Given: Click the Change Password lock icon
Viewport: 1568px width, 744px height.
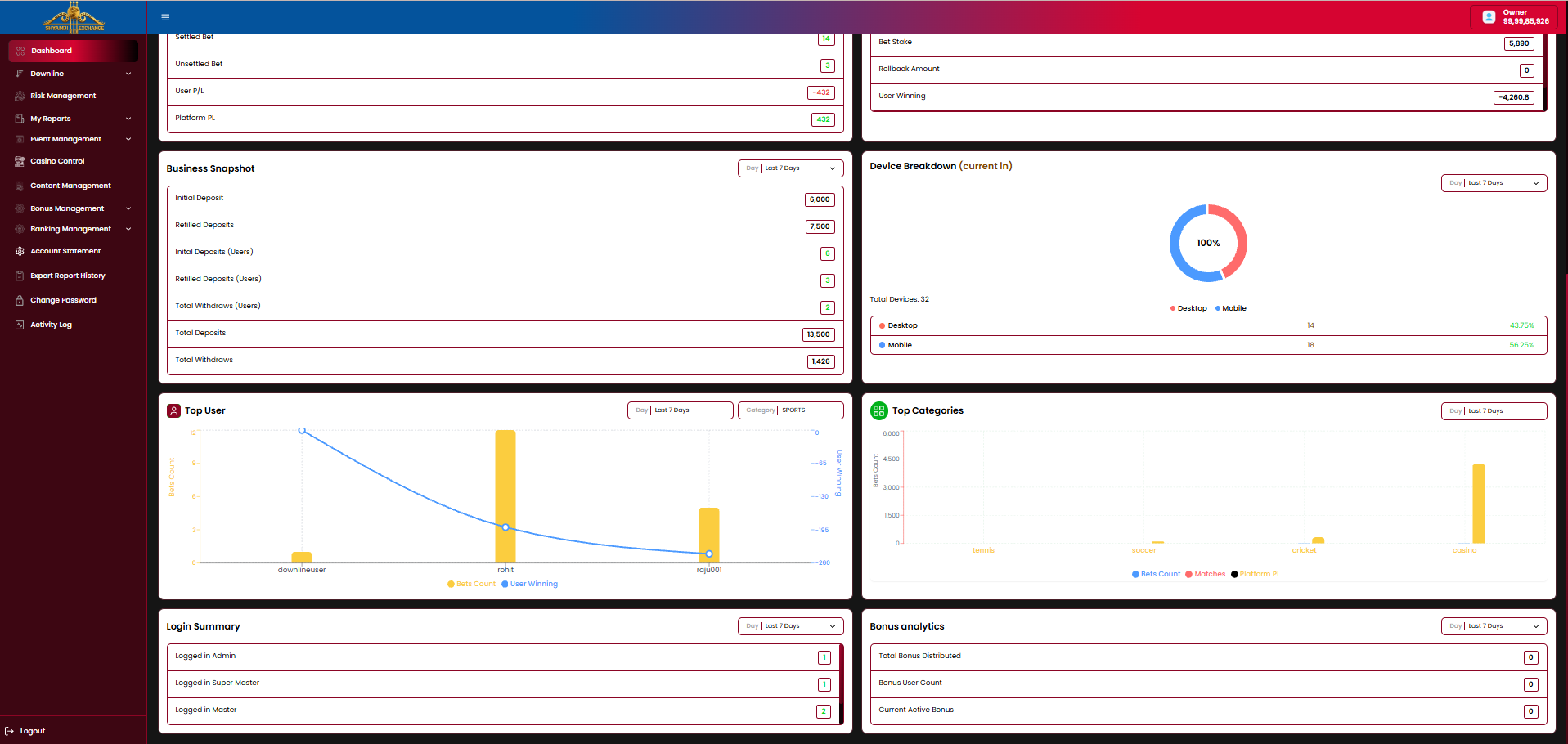Looking at the screenshot, I should 20,300.
